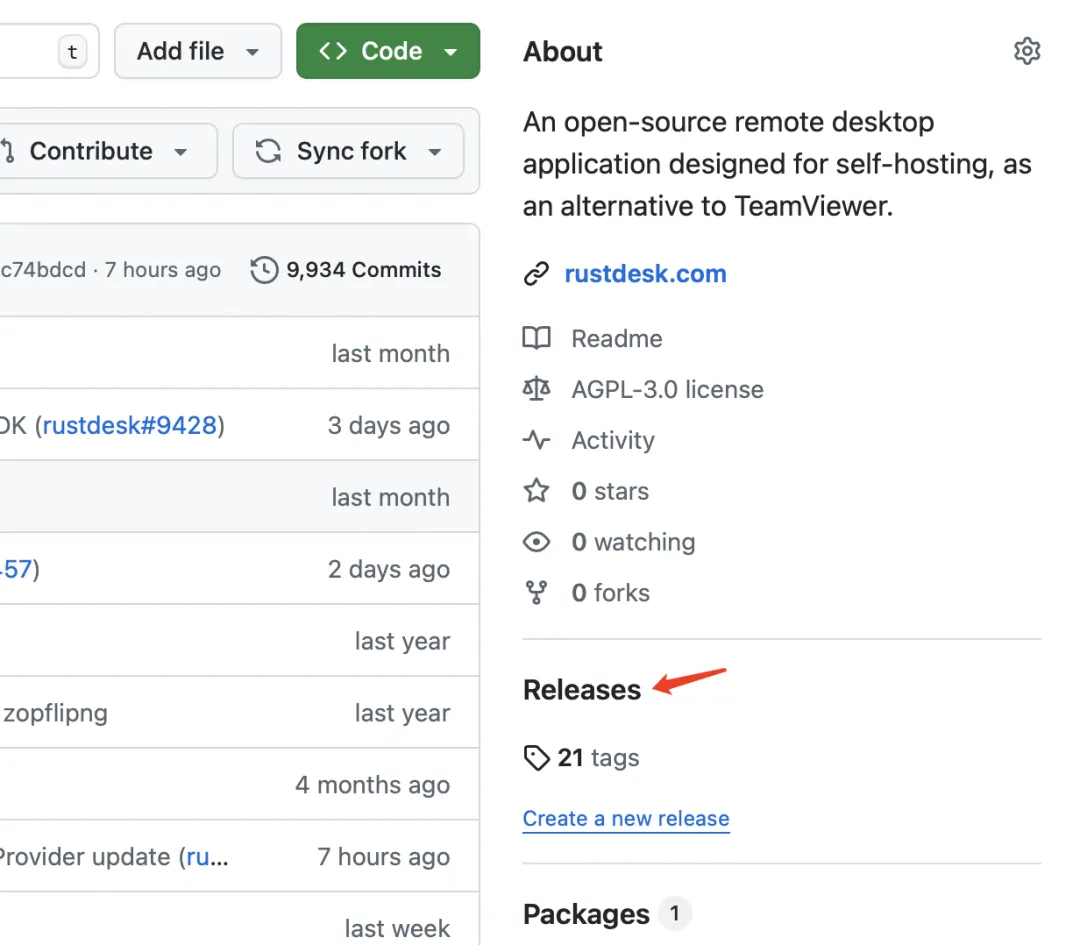Screen dimensions: 1080x945
Task: Click the Create a new release link
Action: [626, 818]
